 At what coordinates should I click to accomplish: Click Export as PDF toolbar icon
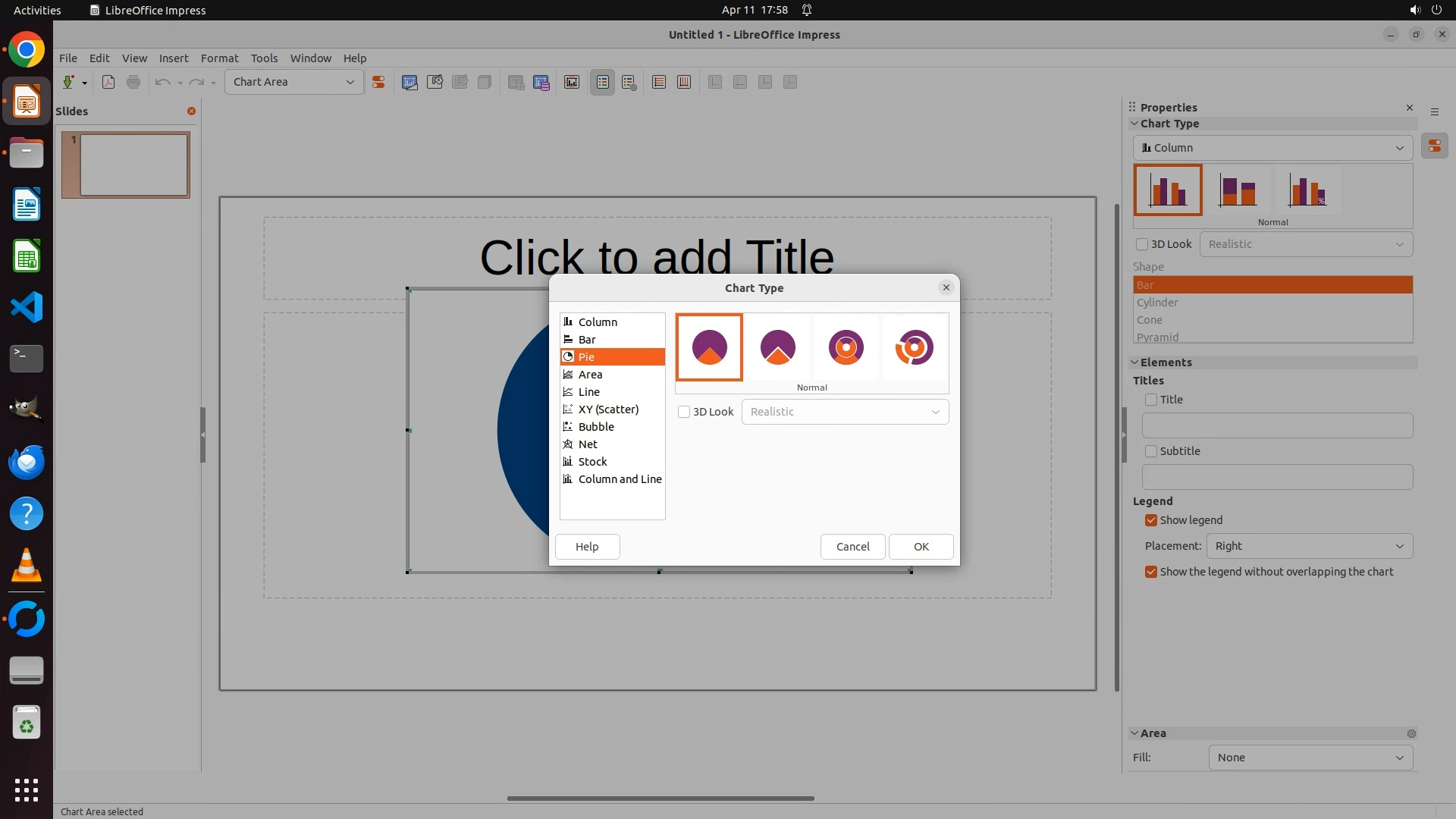click(108, 82)
